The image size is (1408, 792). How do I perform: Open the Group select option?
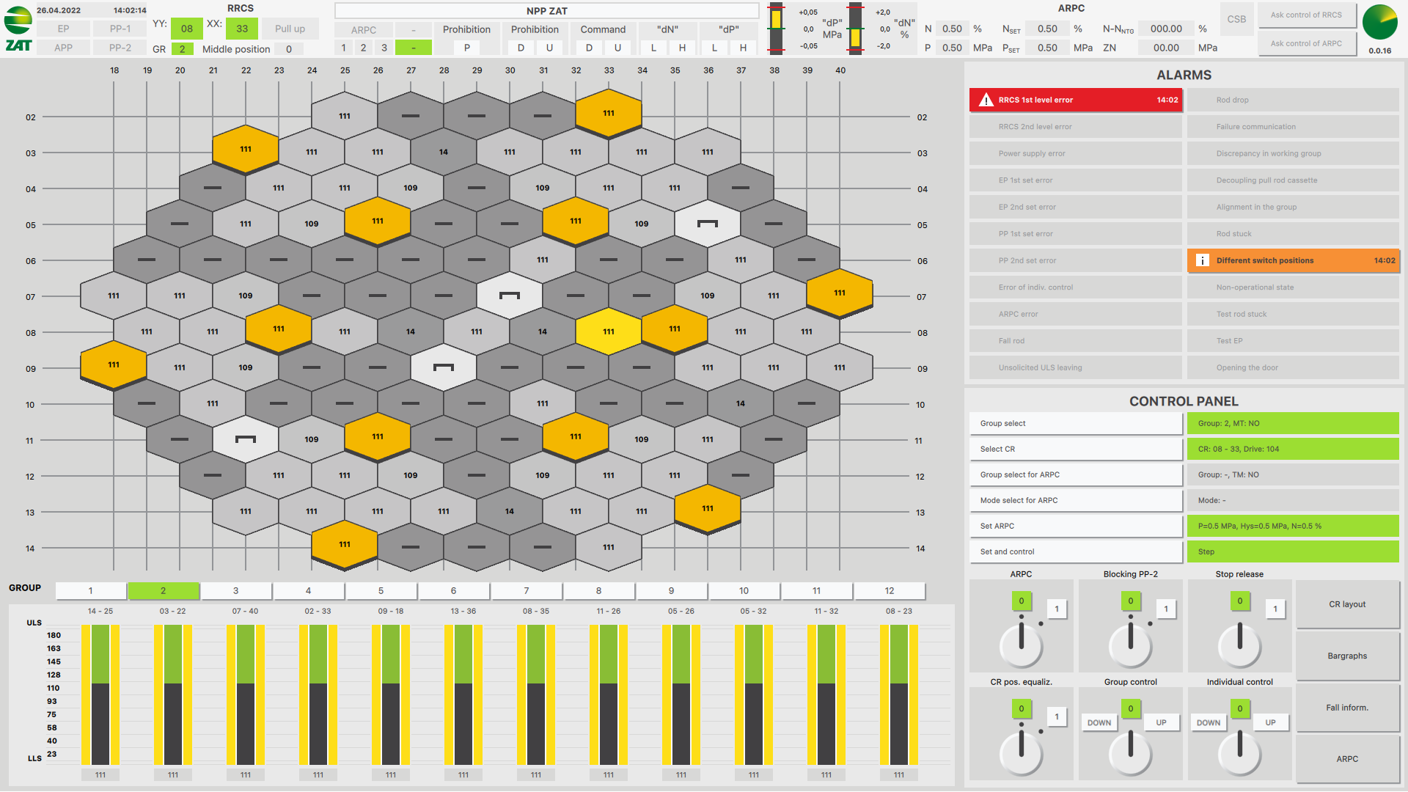(1075, 424)
